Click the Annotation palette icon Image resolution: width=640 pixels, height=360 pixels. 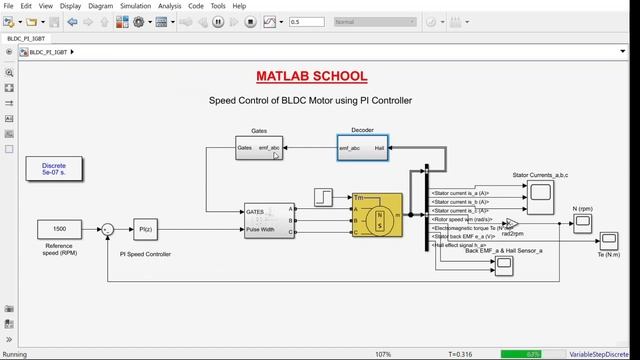coord(9,119)
